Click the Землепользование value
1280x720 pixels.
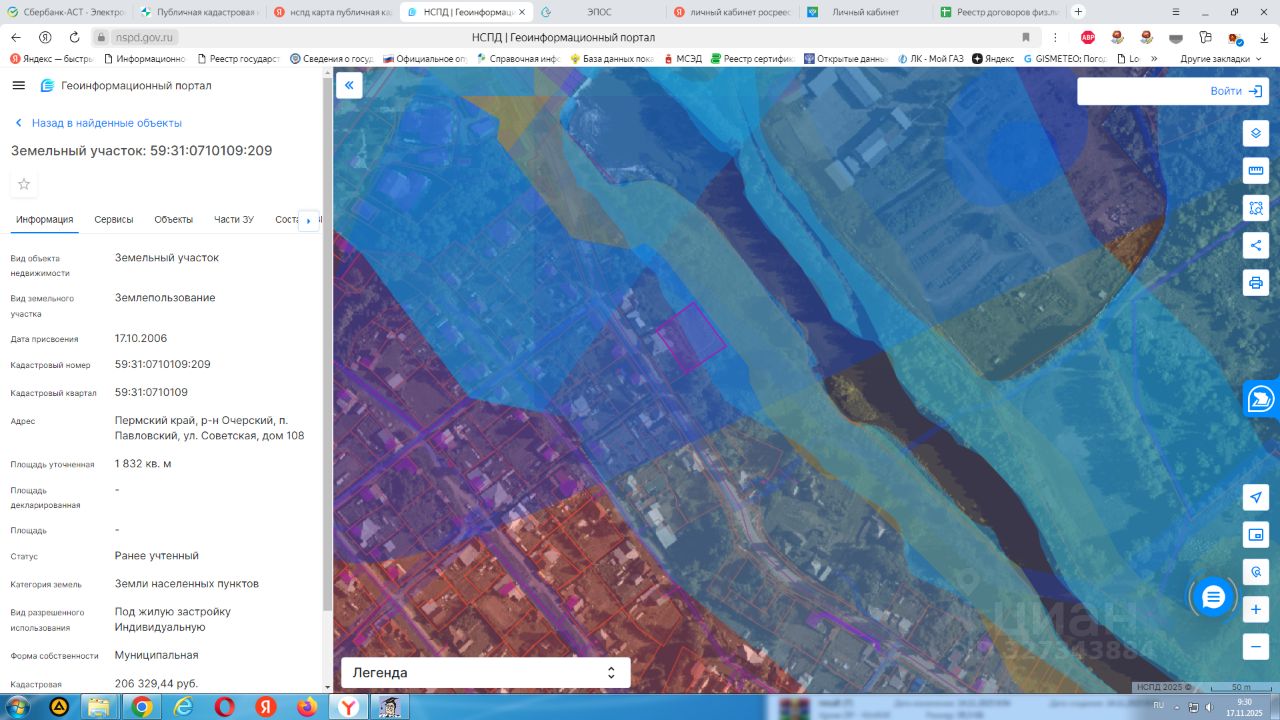click(x=165, y=297)
